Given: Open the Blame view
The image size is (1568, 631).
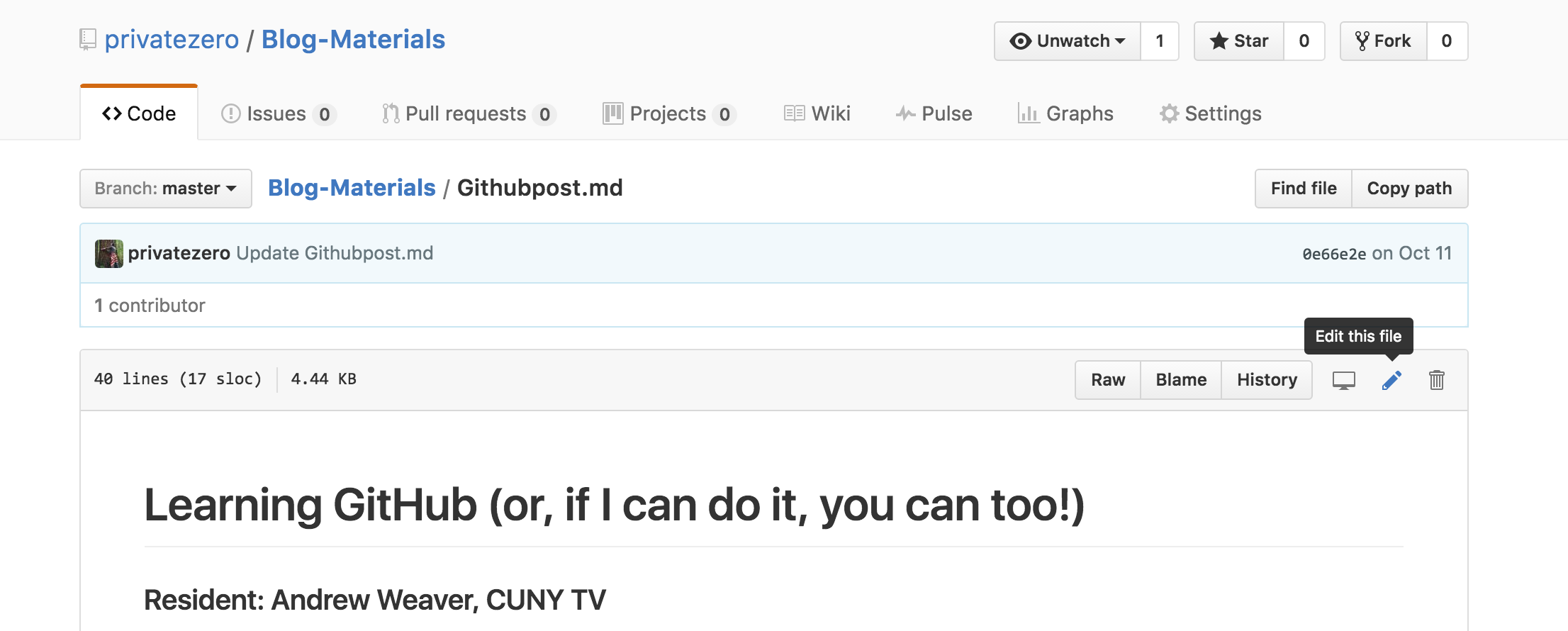Looking at the screenshot, I should point(1181,380).
